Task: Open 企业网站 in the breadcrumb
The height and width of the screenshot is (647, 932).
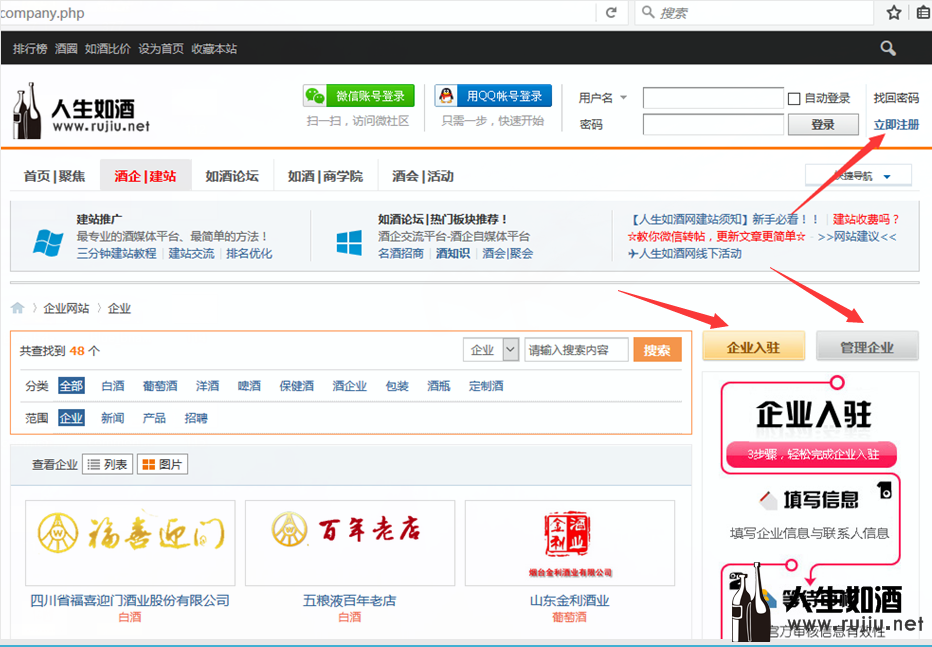Action: coord(66,308)
